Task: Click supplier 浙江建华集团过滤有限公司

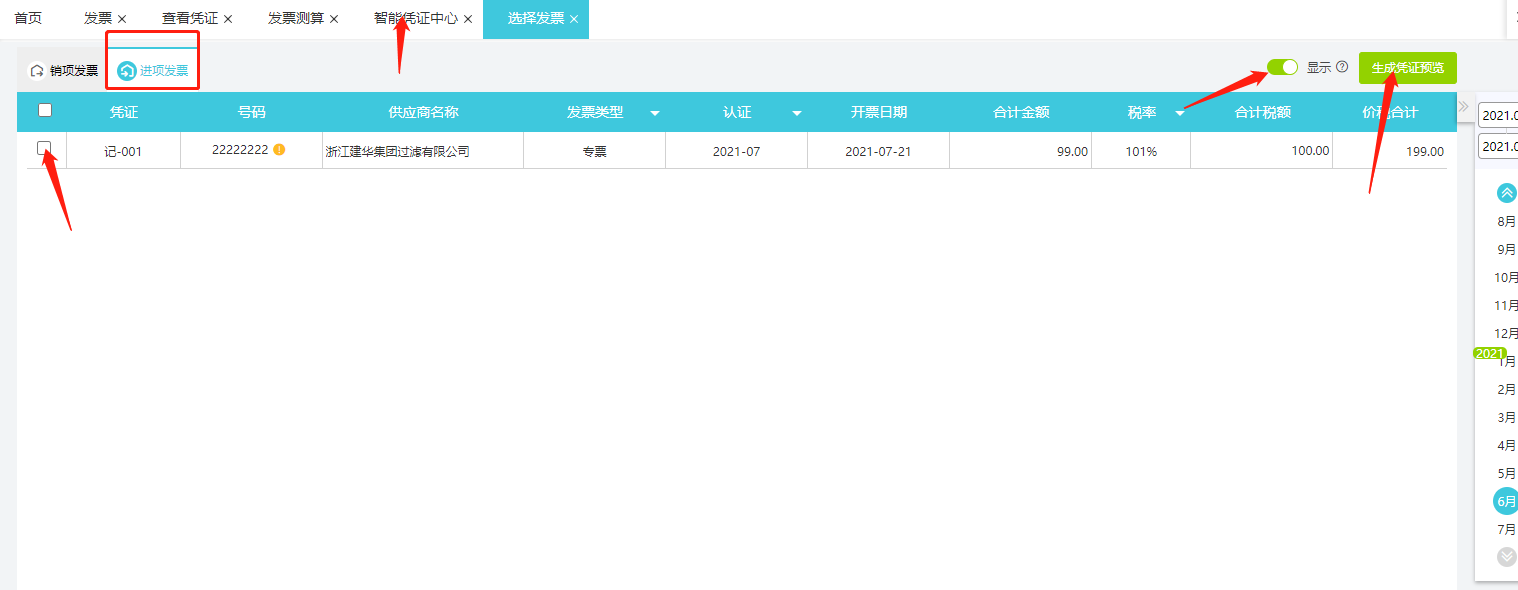Action: coord(398,152)
